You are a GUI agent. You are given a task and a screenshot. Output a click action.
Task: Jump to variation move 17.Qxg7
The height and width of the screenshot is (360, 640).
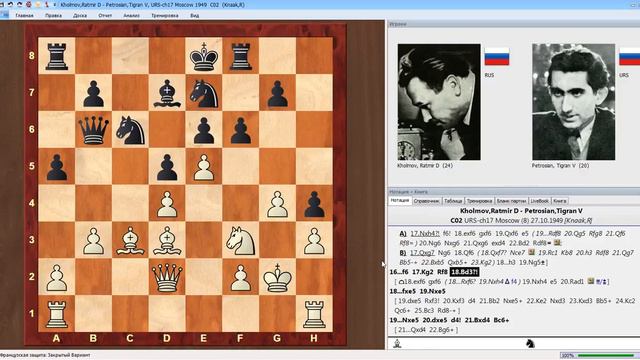[422, 253]
